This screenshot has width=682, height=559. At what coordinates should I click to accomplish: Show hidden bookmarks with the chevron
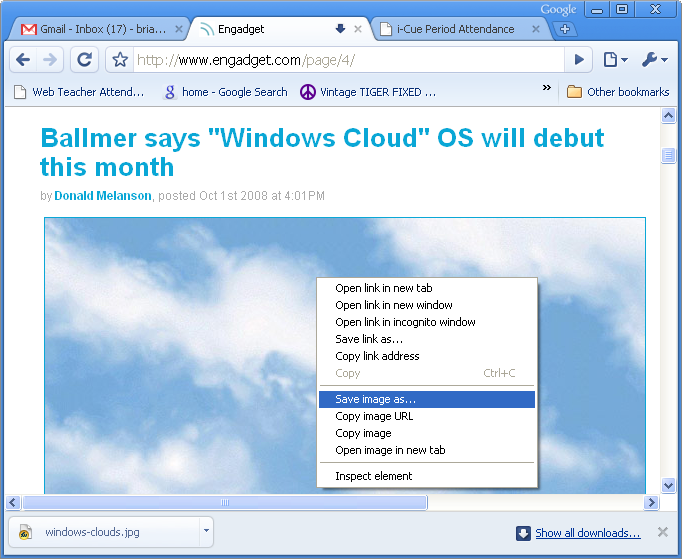[x=547, y=88]
